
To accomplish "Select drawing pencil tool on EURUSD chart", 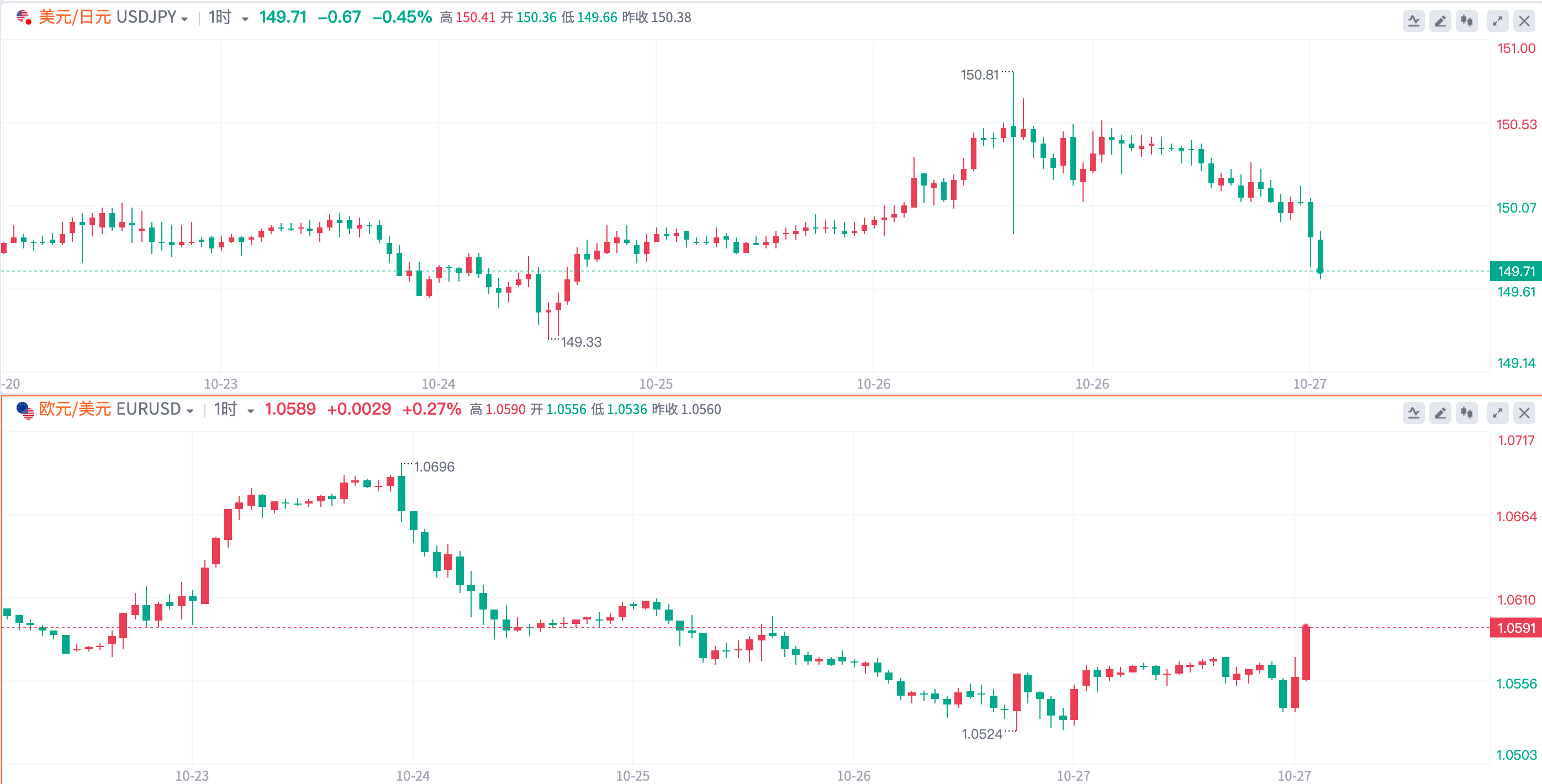I will (x=1440, y=413).
